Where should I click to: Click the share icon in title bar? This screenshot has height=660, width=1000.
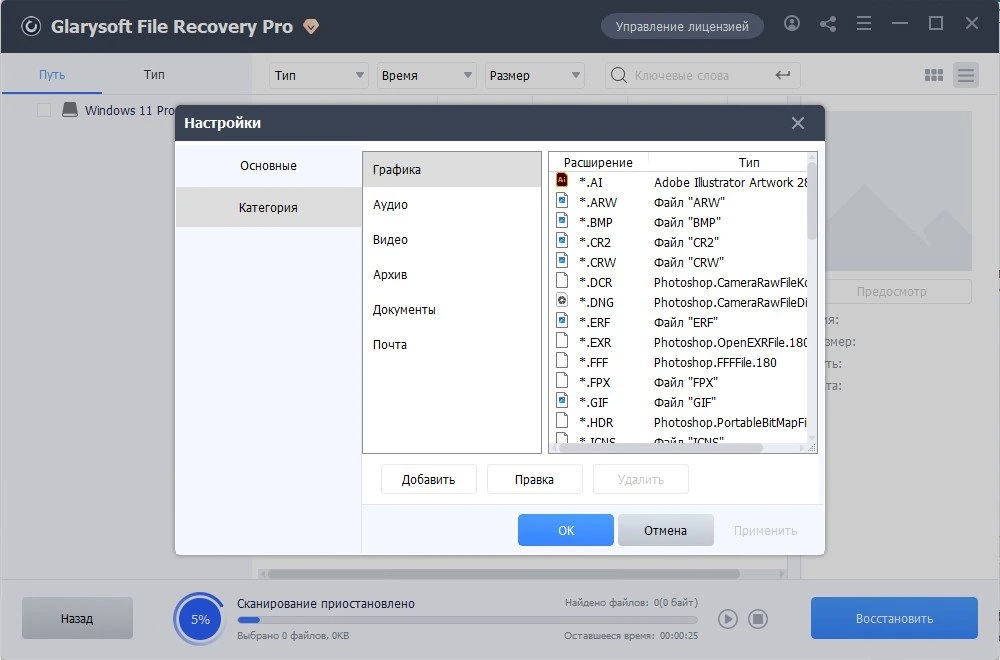click(x=828, y=24)
